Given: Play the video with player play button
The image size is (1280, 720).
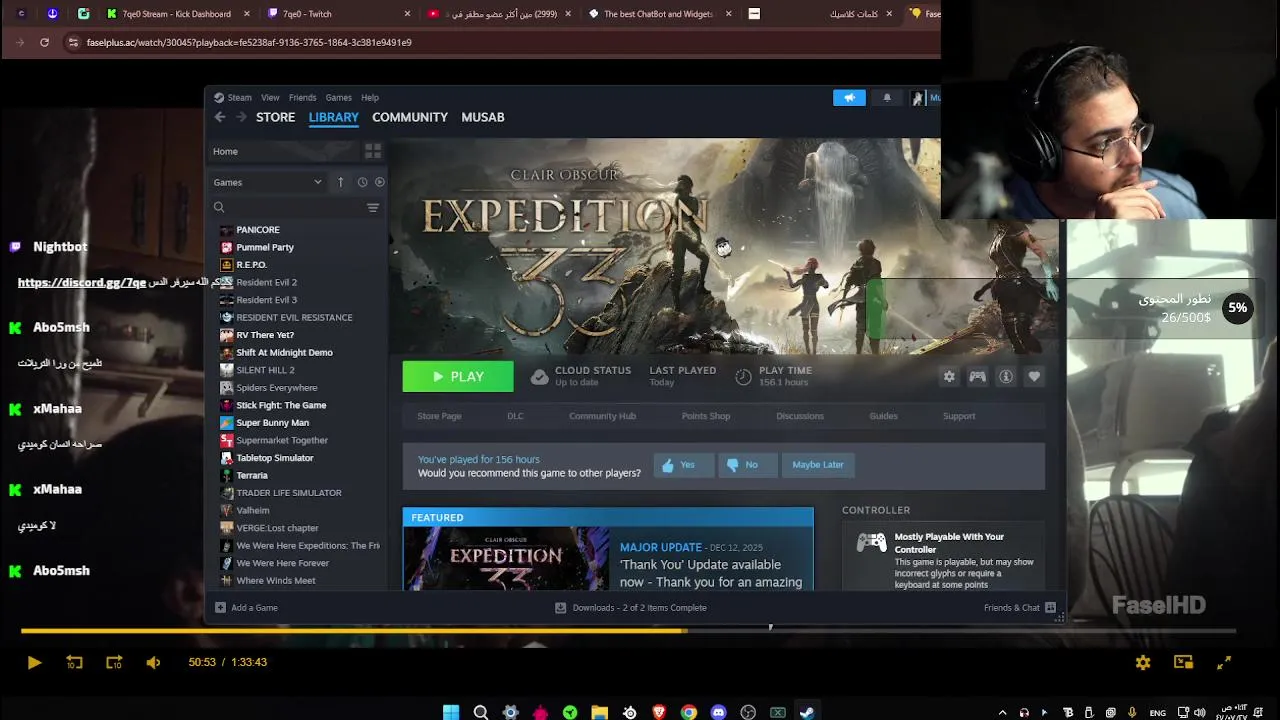Looking at the screenshot, I should [34, 662].
